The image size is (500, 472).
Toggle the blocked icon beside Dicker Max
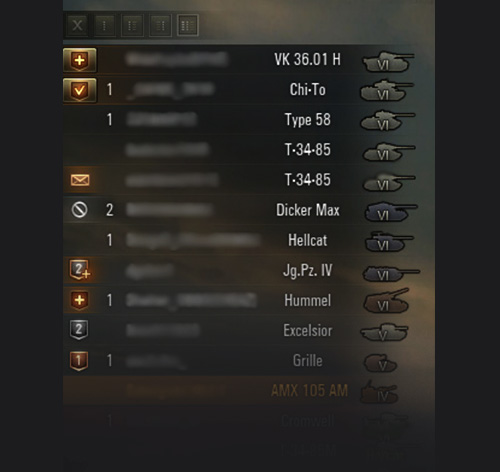point(79,210)
